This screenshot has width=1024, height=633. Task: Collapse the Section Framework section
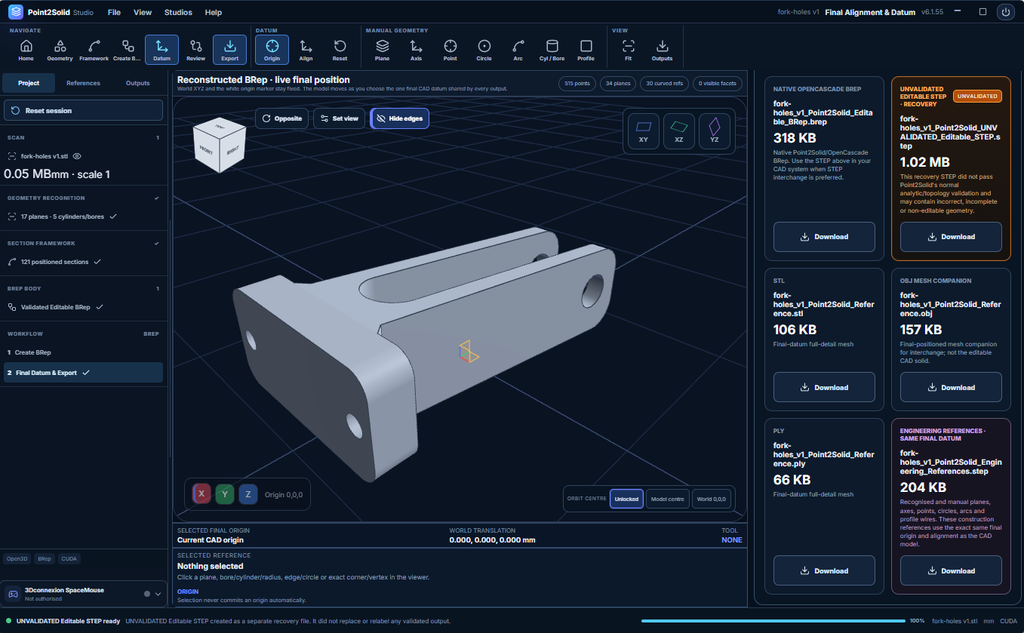click(157, 243)
